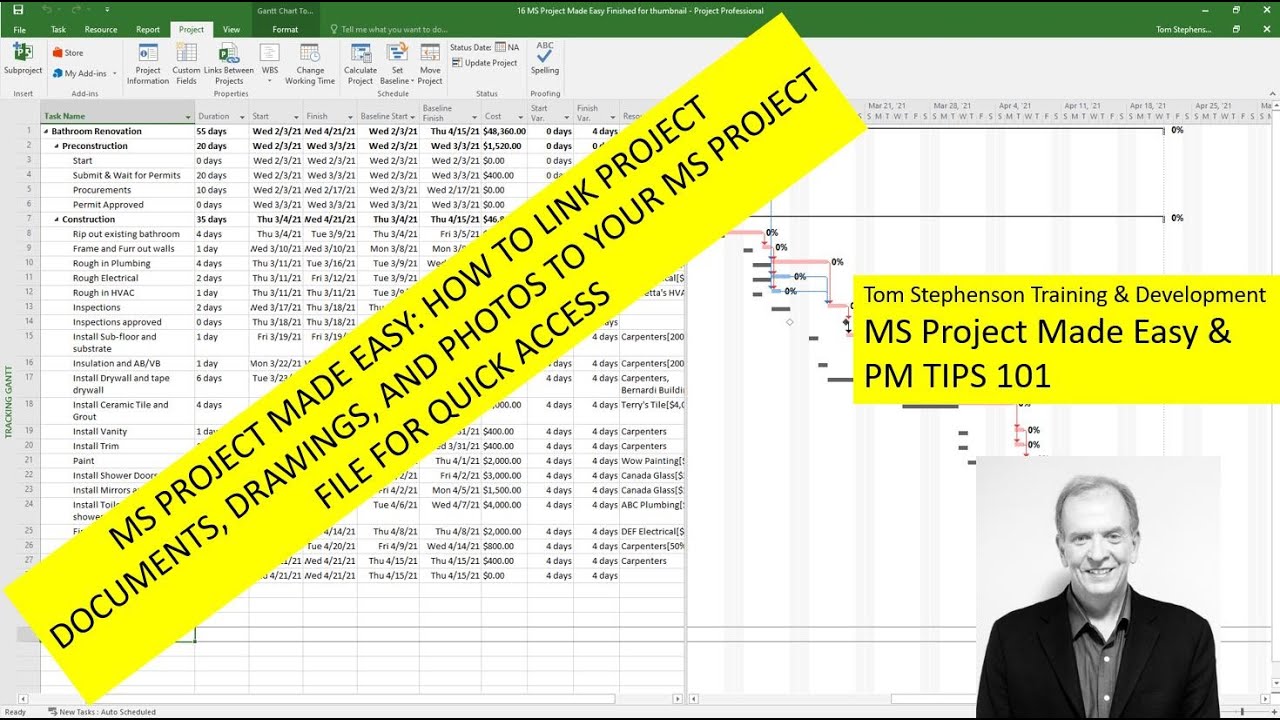Open the File tab
The image size is (1280, 720).
[20, 29]
